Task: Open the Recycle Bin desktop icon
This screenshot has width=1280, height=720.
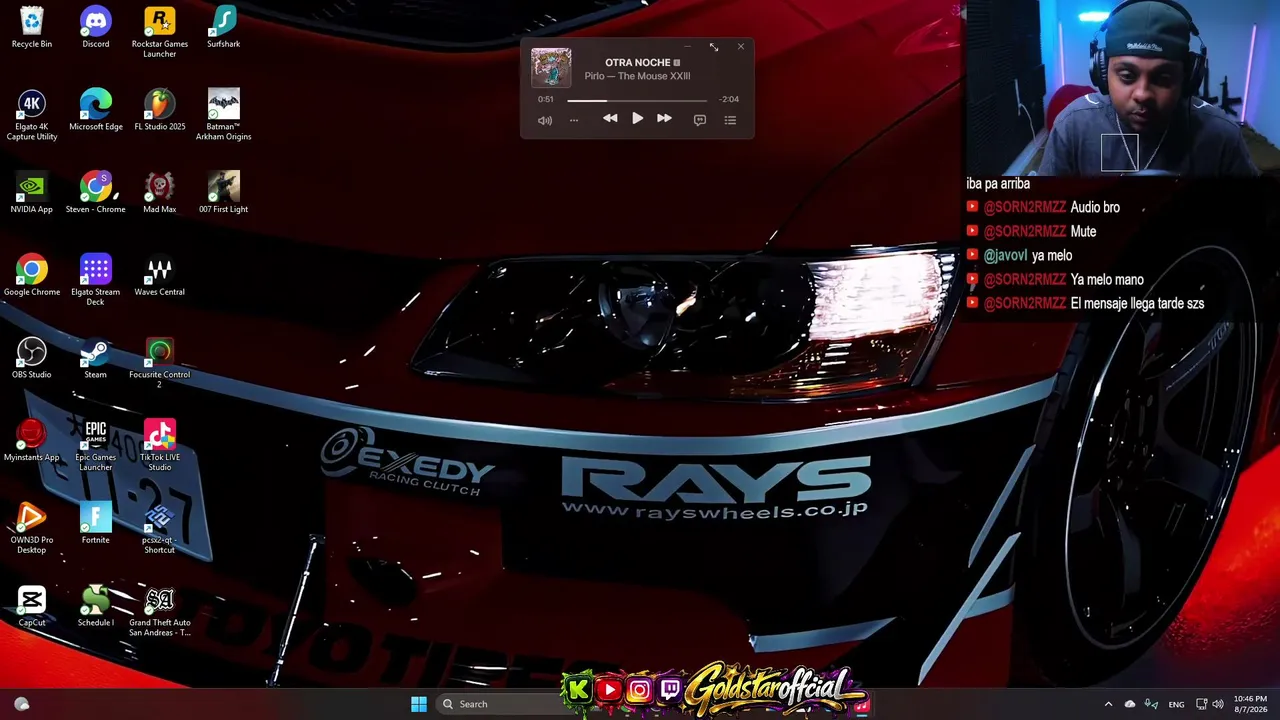Action: (x=32, y=28)
